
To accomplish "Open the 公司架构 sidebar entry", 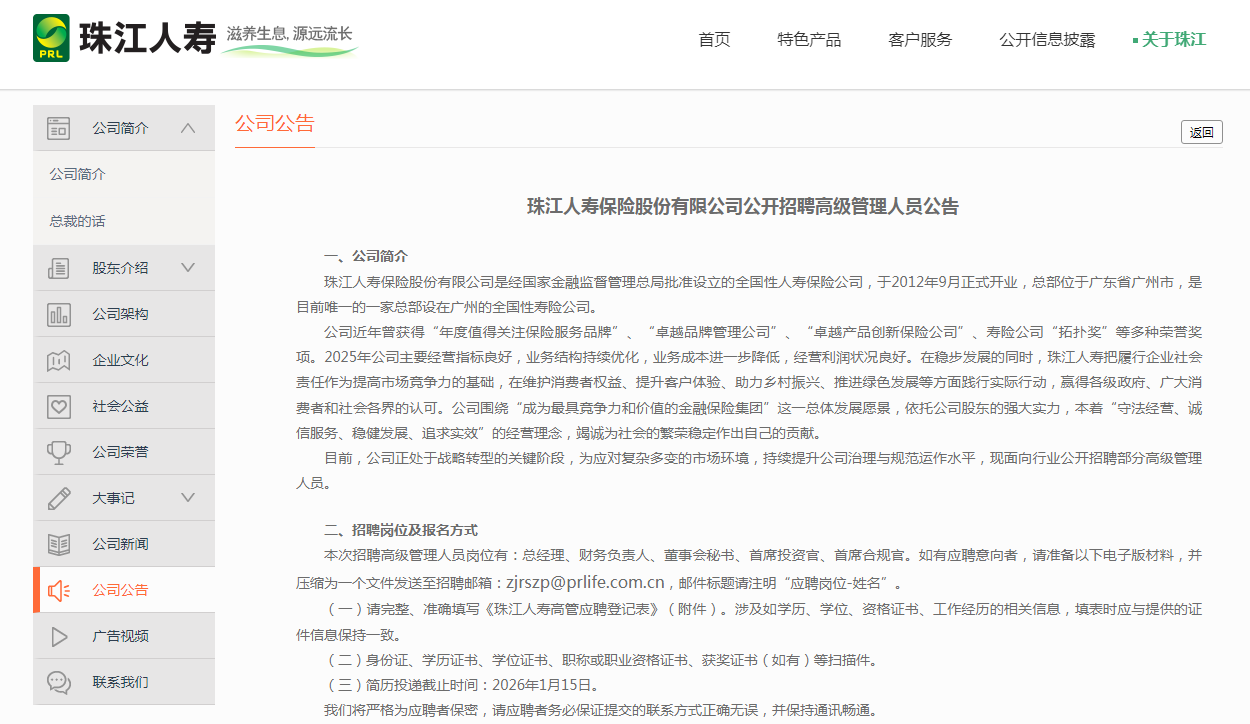I will tap(124, 314).
